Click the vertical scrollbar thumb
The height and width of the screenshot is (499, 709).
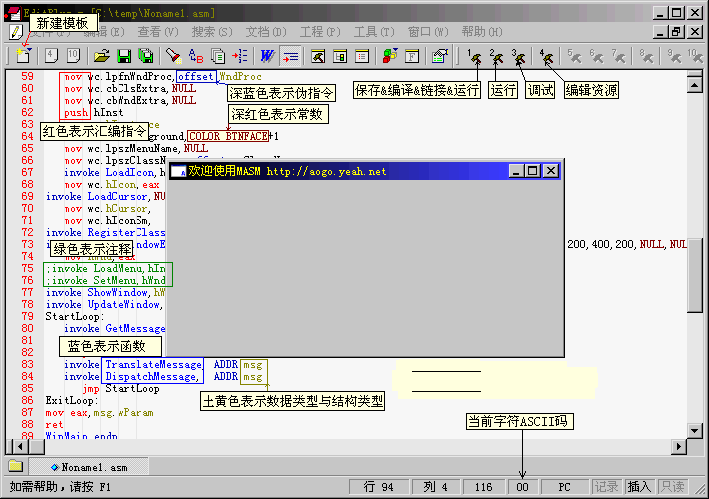pos(695,275)
